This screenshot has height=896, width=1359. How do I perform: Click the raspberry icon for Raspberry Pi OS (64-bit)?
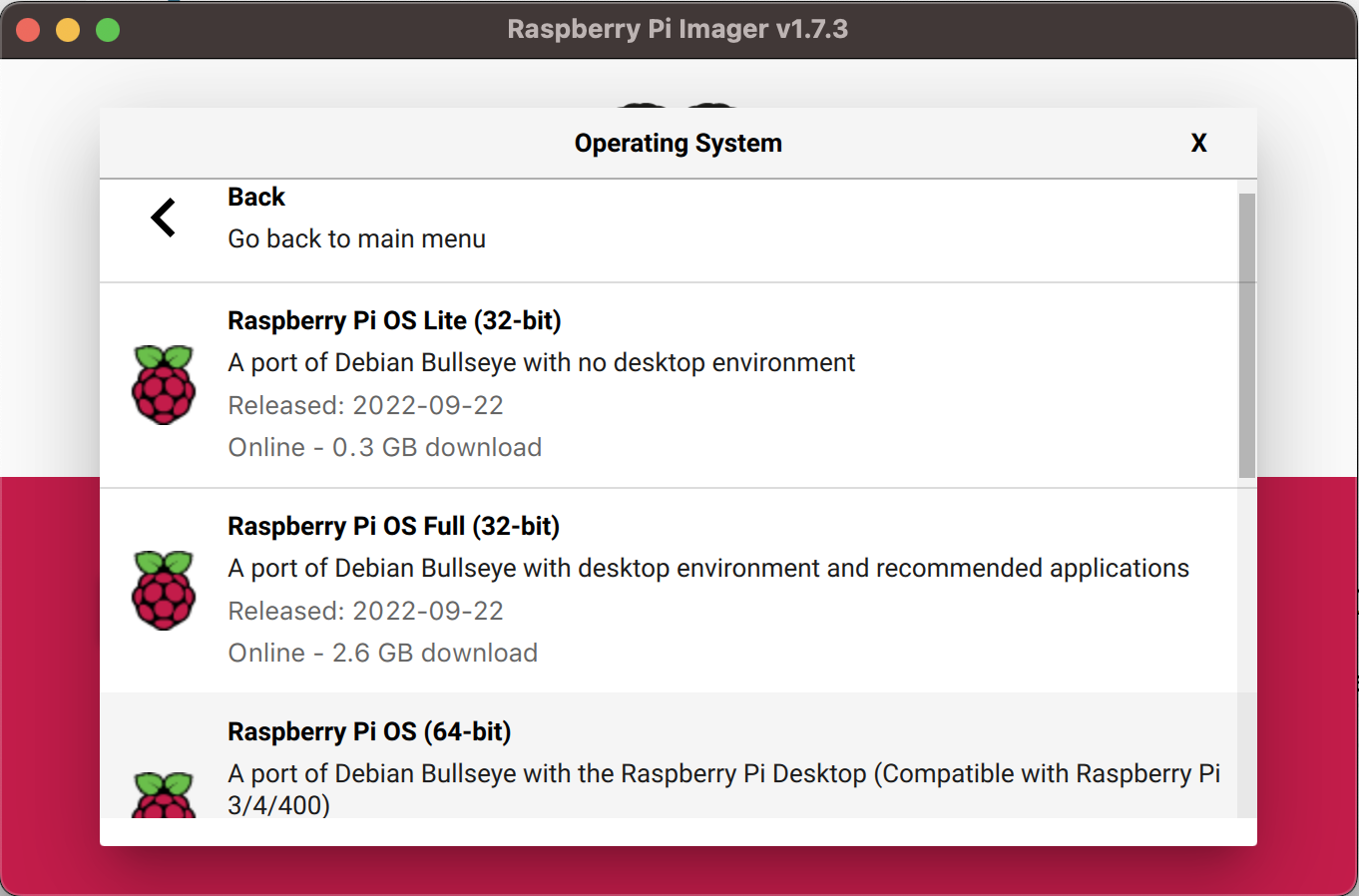click(164, 795)
